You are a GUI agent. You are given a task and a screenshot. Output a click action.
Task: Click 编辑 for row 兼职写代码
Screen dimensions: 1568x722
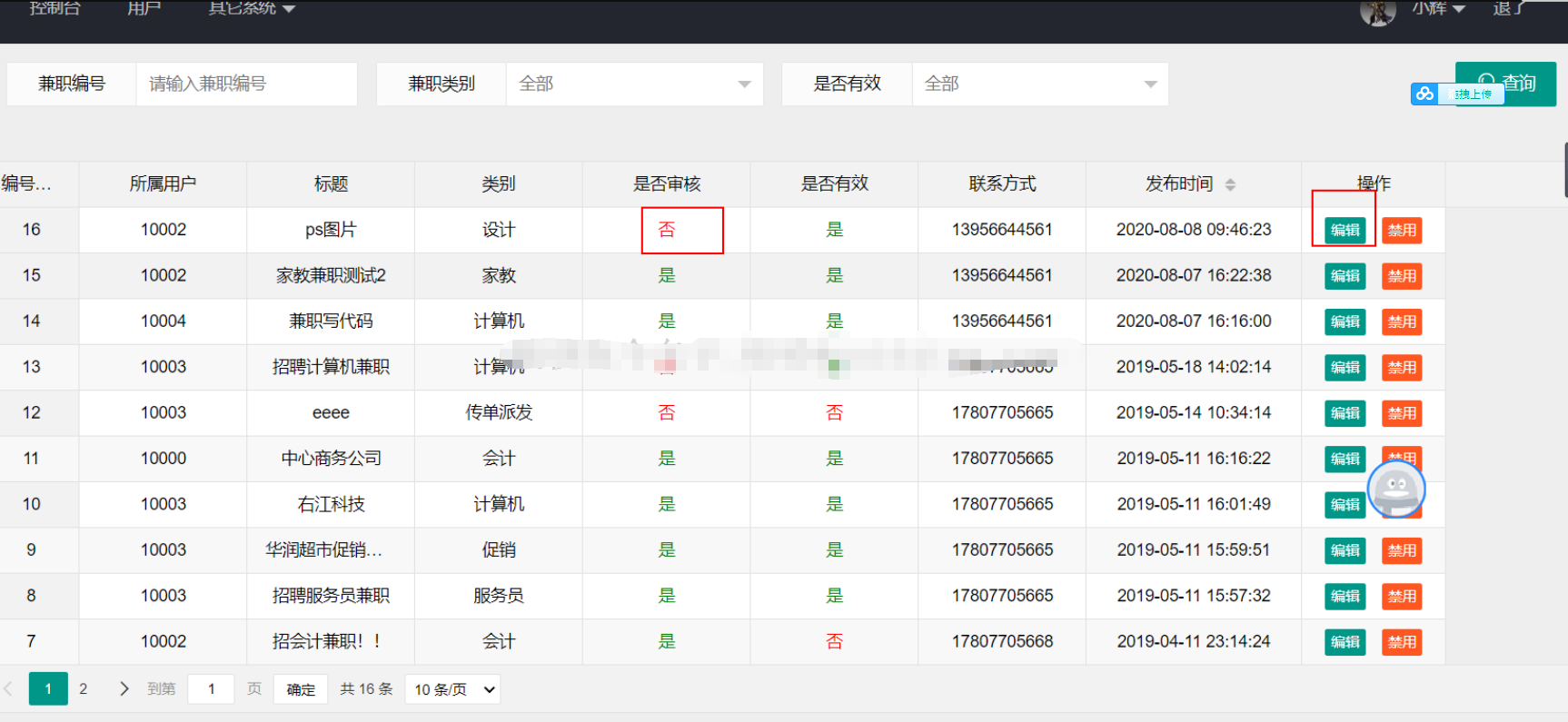1345,321
